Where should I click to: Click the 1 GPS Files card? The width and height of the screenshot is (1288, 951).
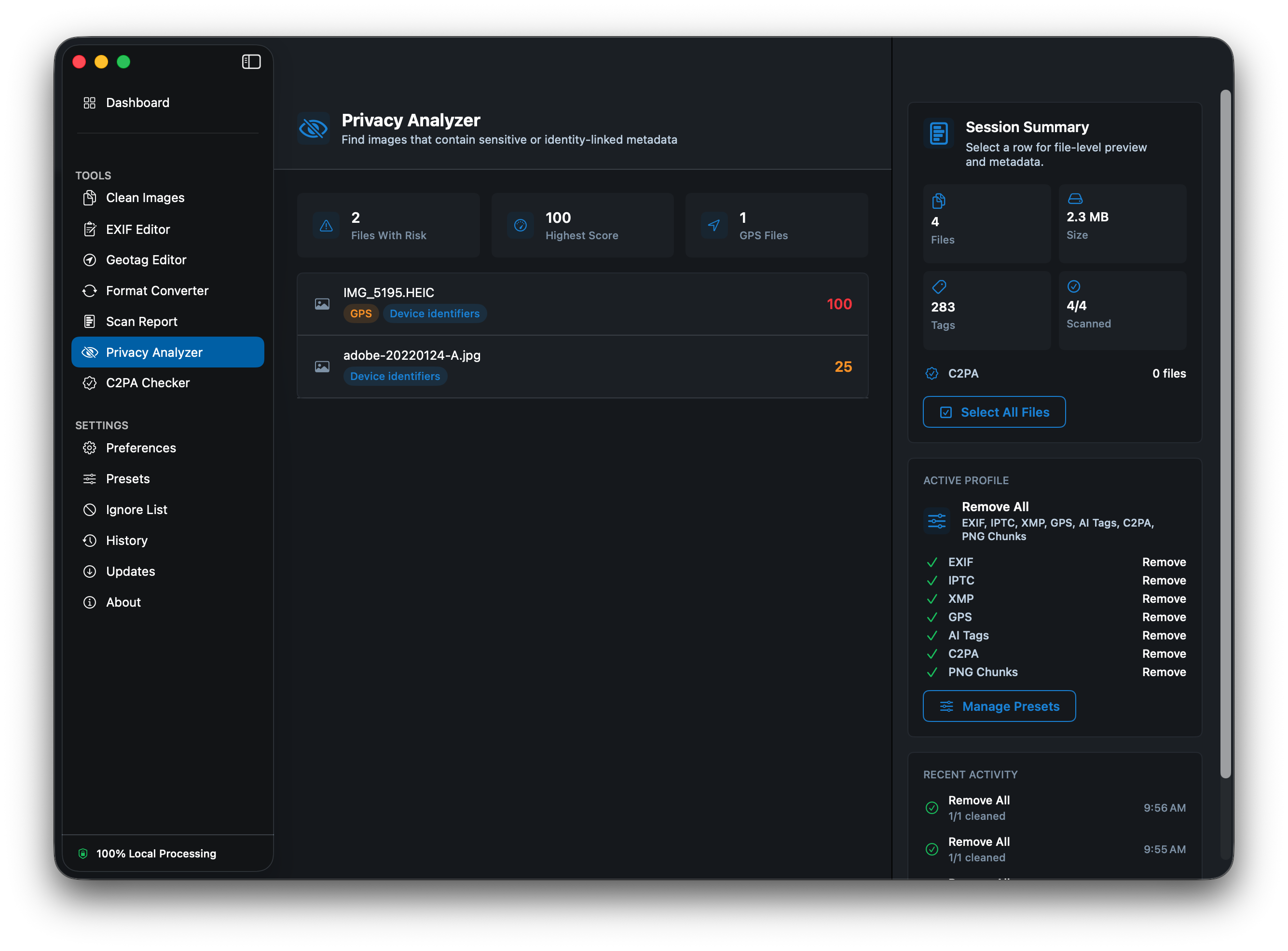coord(776,225)
